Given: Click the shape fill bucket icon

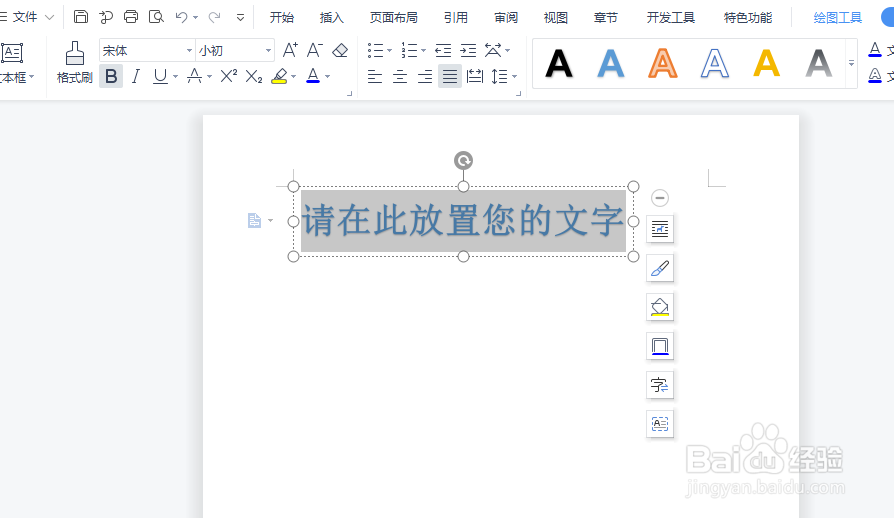Looking at the screenshot, I should pyautogui.click(x=660, y=307).
